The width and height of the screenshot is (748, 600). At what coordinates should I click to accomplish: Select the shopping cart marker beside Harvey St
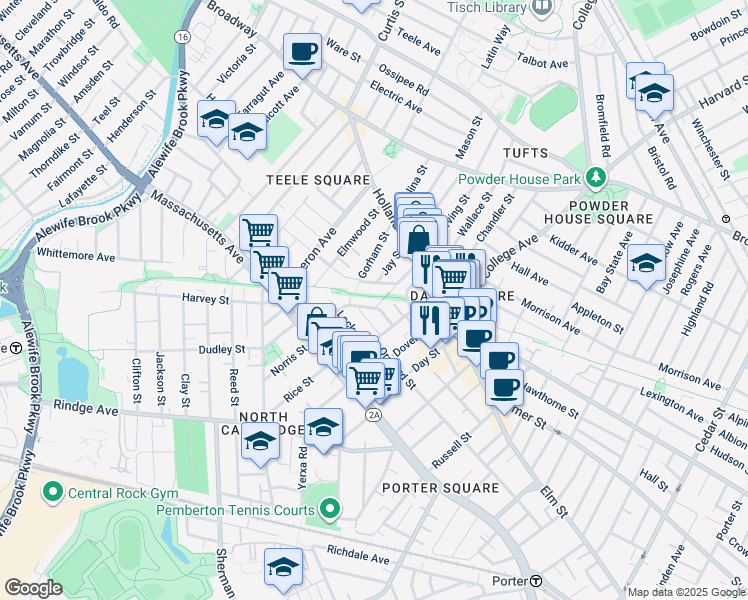[288, 284]
